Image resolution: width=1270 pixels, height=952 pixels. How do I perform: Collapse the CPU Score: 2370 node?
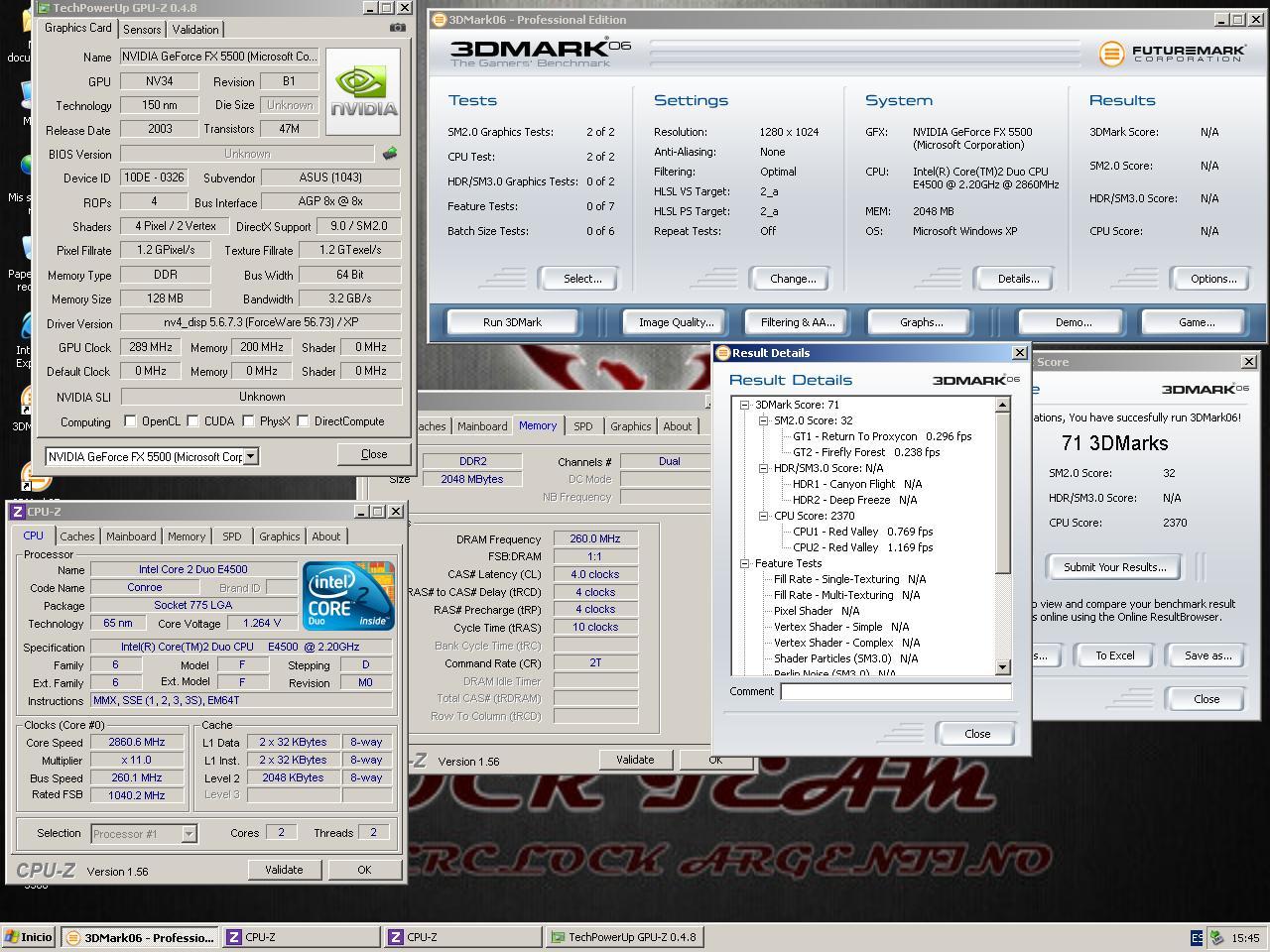pyautogui.click(x=764, y=516)
